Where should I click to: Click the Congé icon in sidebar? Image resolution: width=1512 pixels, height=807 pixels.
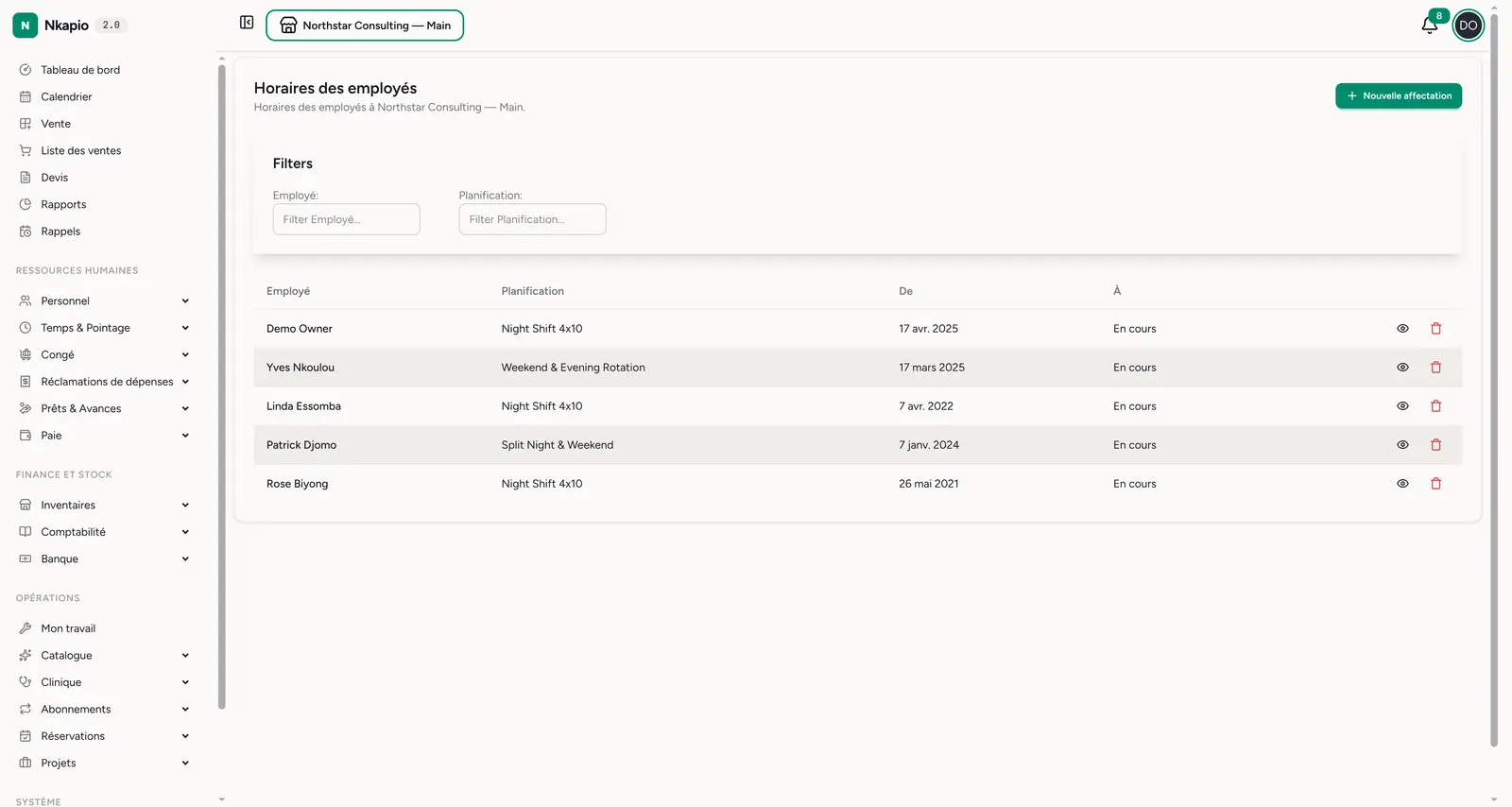click(26, 355)
